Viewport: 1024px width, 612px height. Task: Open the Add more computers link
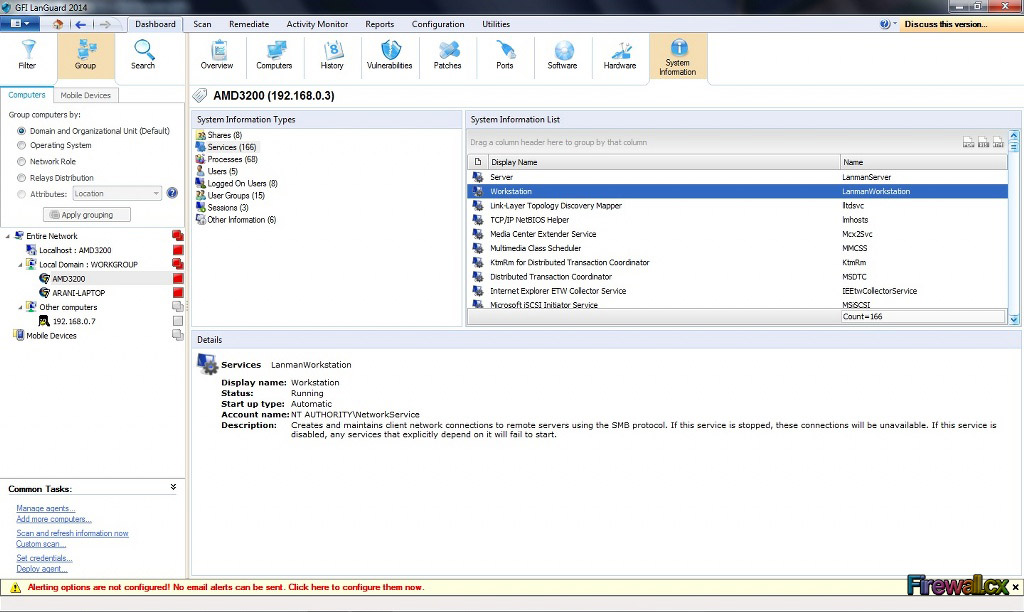54,519
